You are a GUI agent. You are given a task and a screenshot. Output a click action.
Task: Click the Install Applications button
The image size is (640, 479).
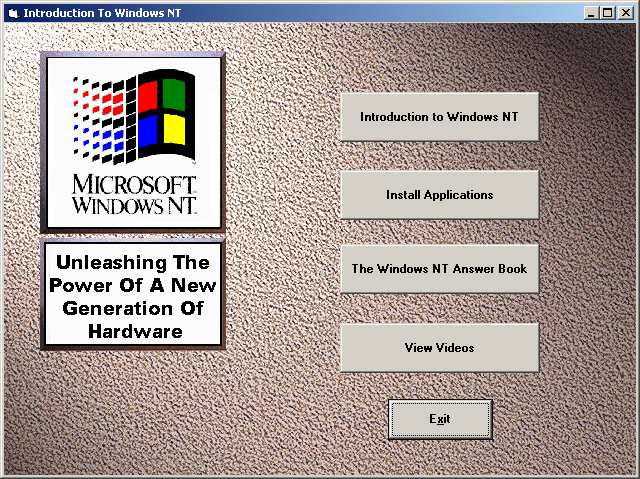pos(440,195)
